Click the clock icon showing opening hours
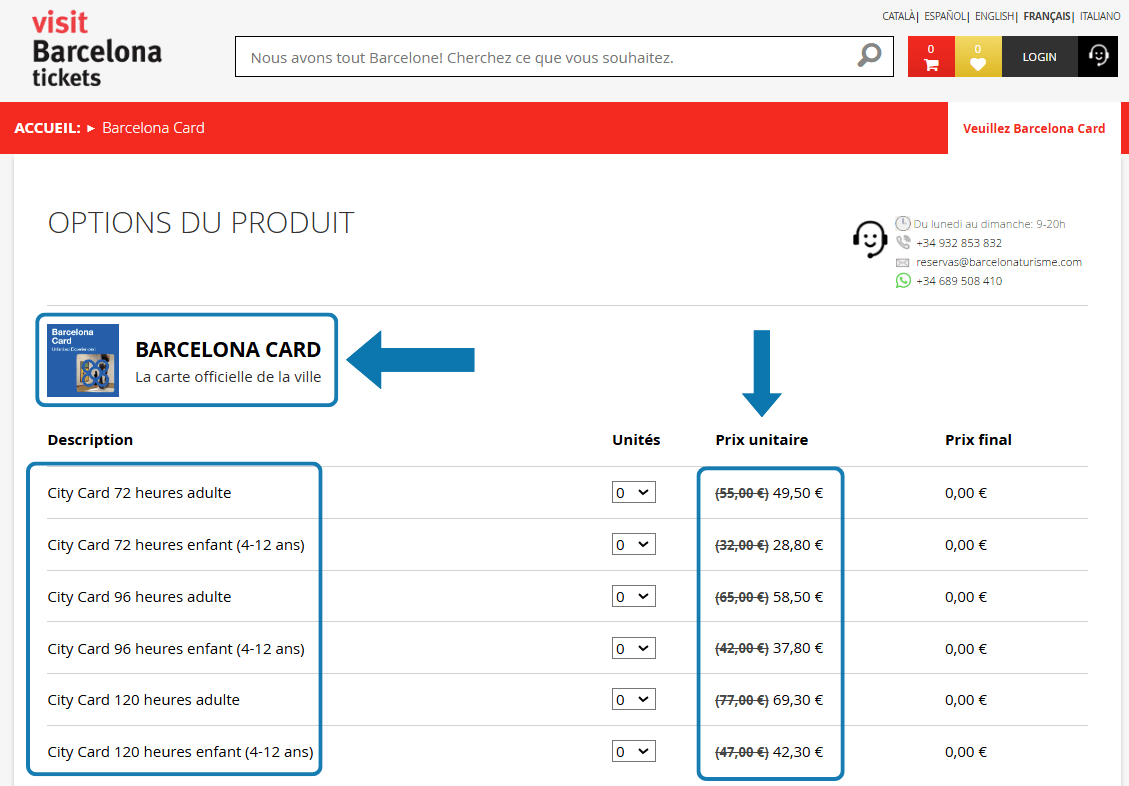 [x=903, y=223]
